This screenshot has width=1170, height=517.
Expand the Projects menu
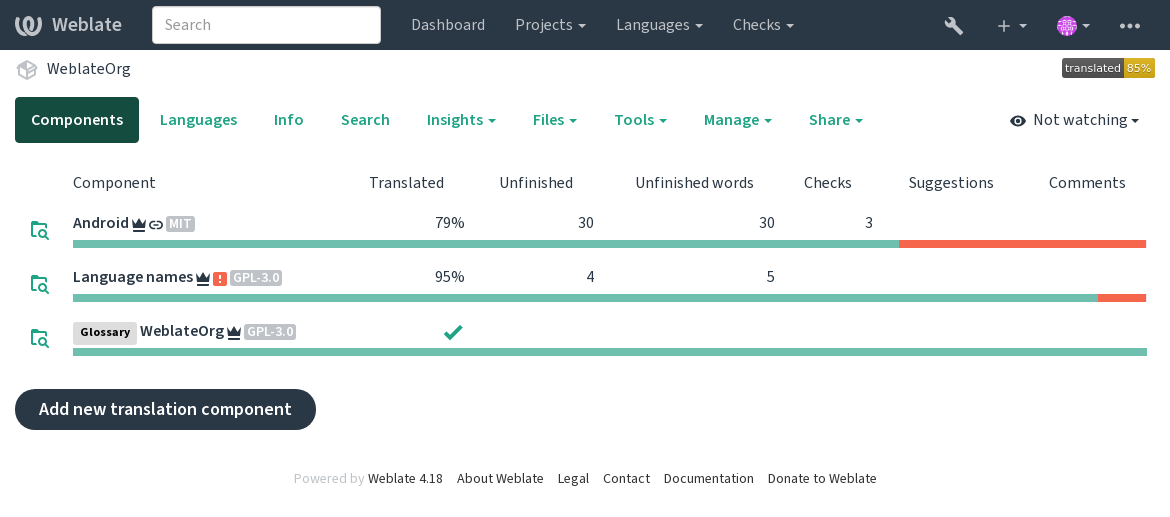coord(551,25)
